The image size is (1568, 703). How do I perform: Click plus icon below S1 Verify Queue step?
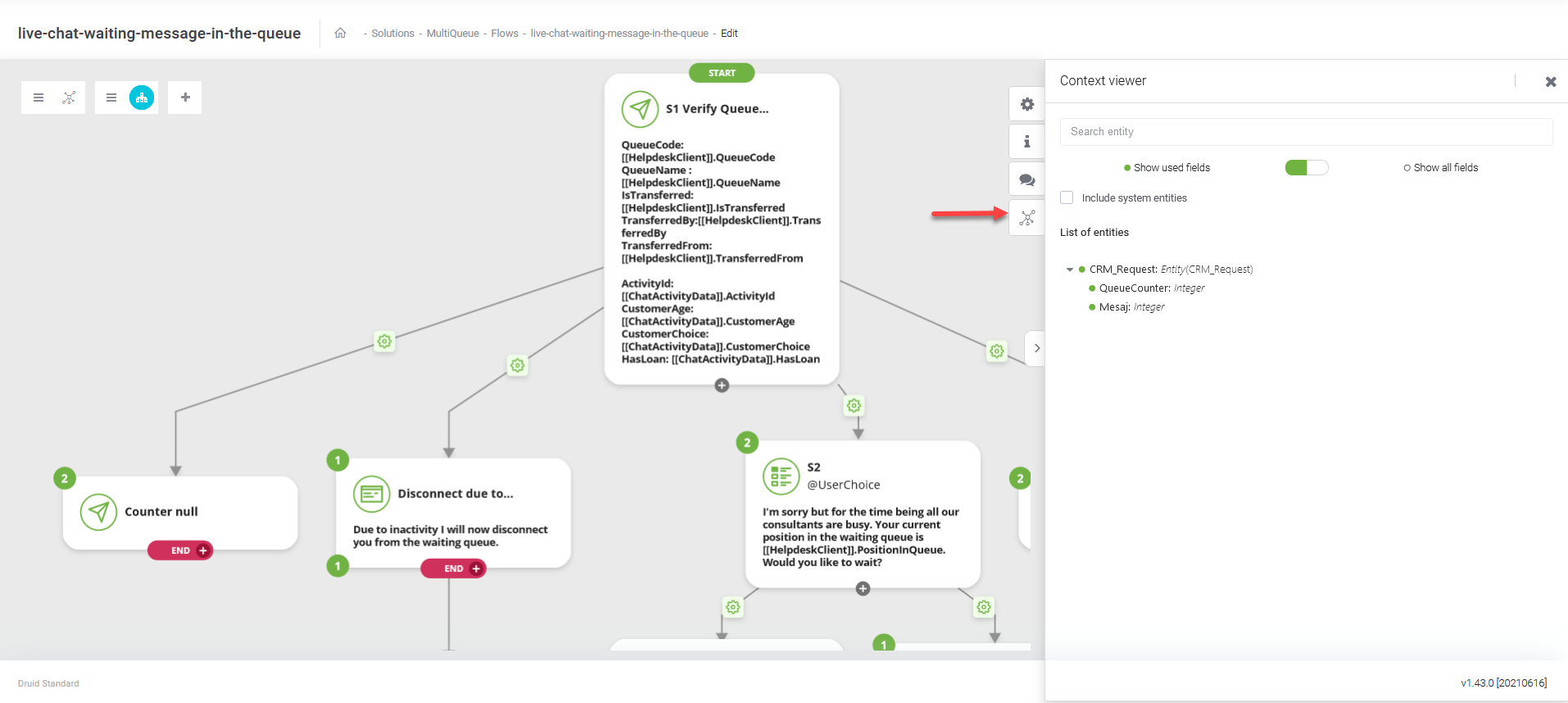[722, 385]
